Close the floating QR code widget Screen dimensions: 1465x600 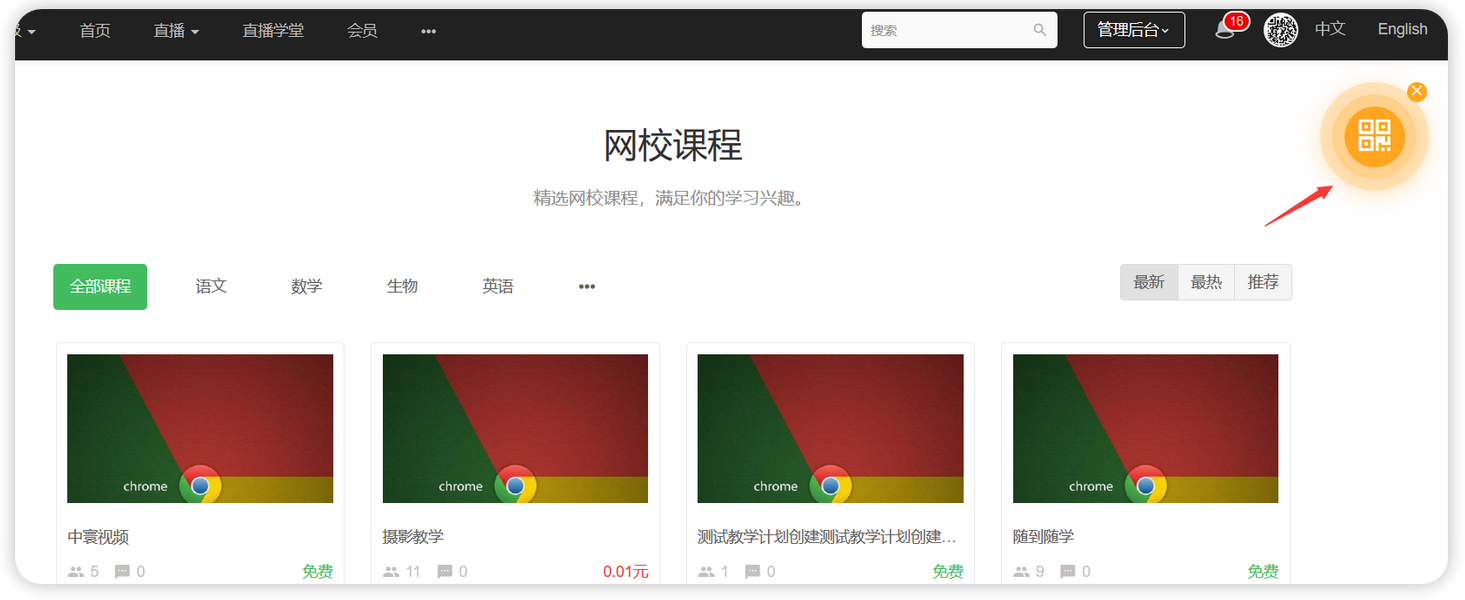click(x=1416, y=92)
